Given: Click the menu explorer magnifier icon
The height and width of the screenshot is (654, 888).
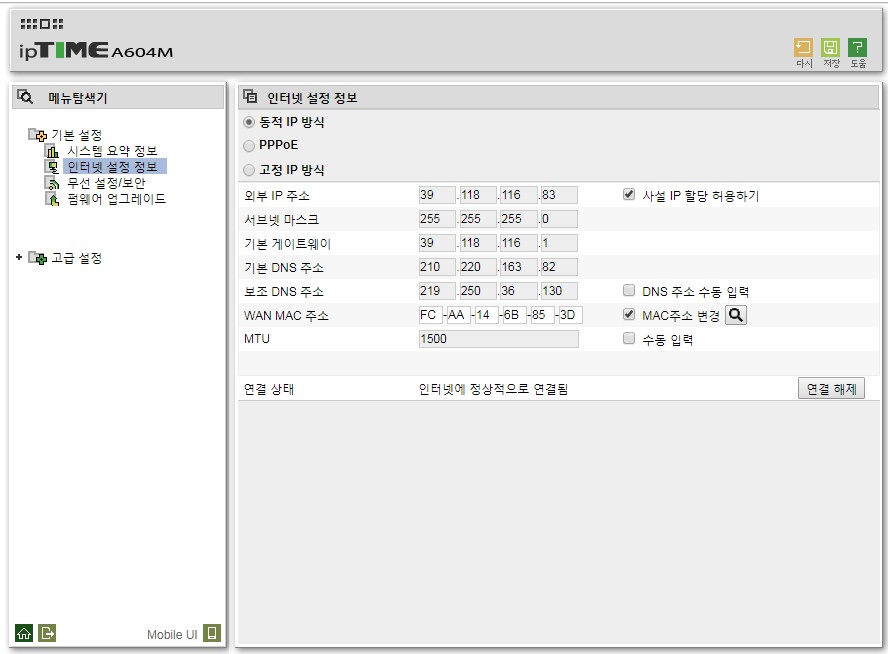Looking at the screenshot, I should click(x=25, y=97).
